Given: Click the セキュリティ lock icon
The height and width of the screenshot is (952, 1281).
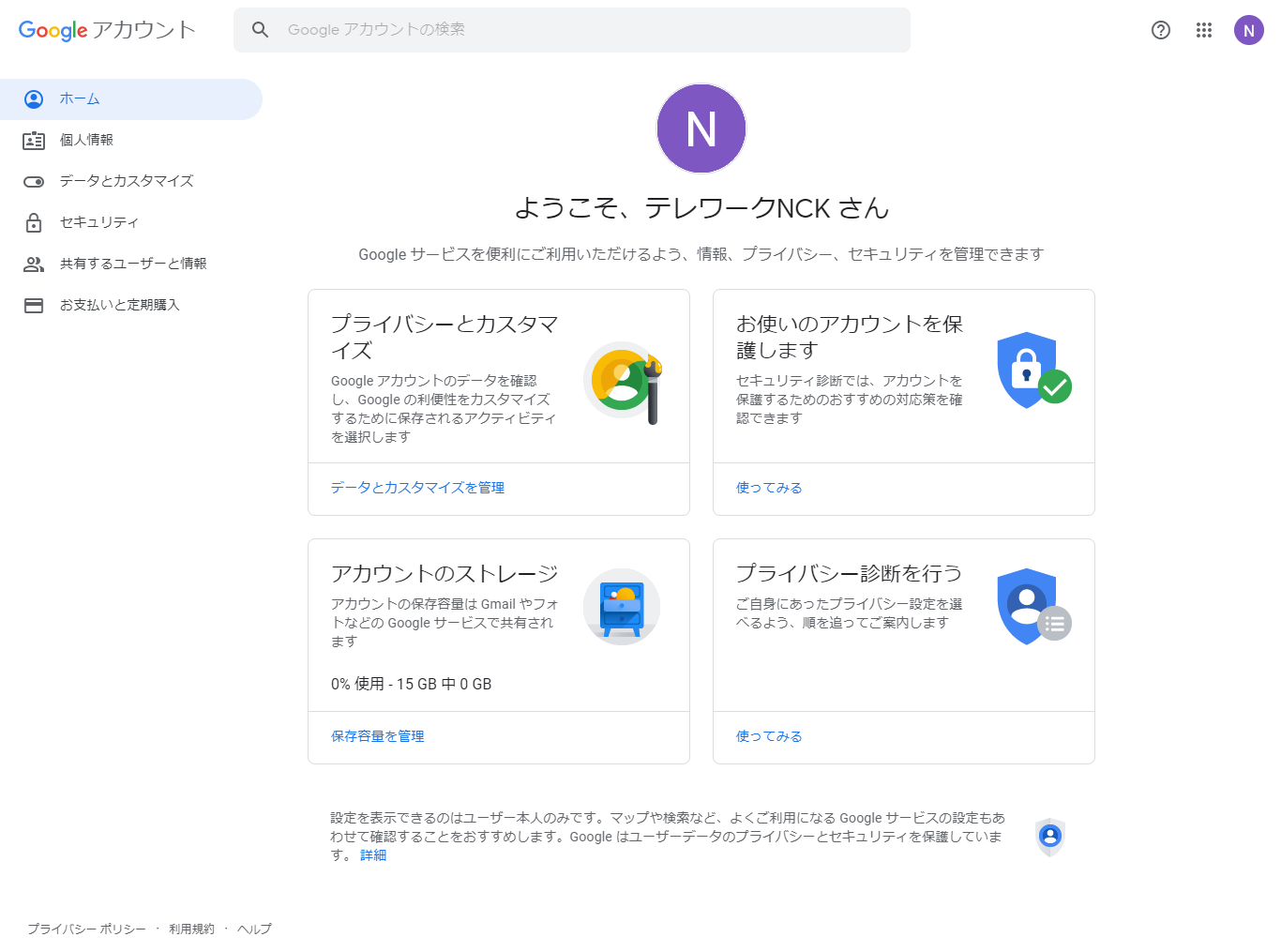Looking at the screenshot, I should (x=34, y=222).
